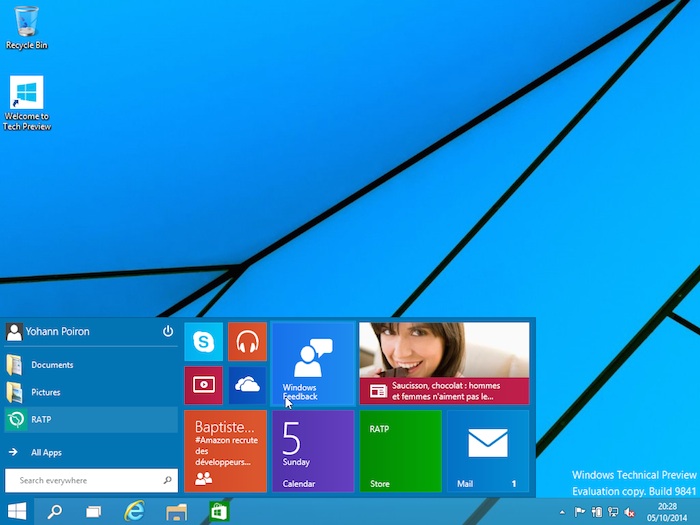Open the red Video tile
The width and height of the screenshot is (700, 525).
coord(203,385)
